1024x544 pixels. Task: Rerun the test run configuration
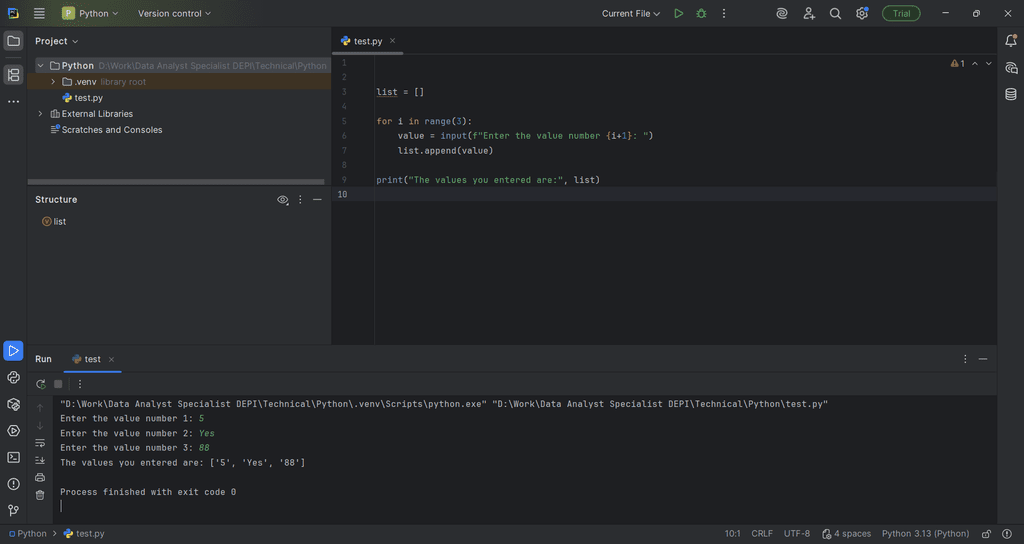40,384
